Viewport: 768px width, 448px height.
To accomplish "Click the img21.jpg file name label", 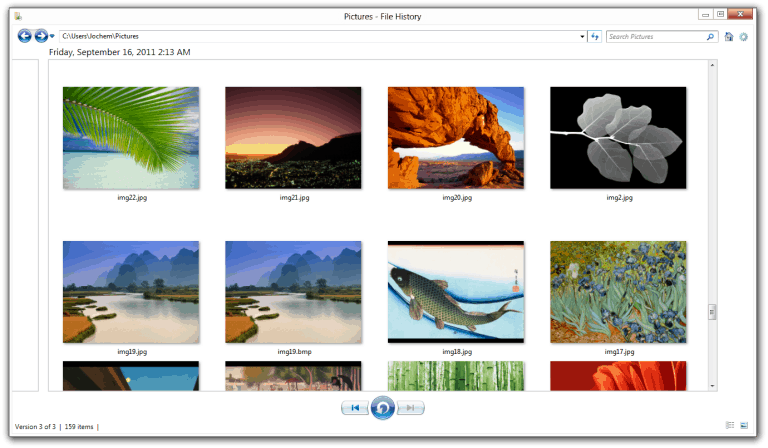I will point(294,198).
